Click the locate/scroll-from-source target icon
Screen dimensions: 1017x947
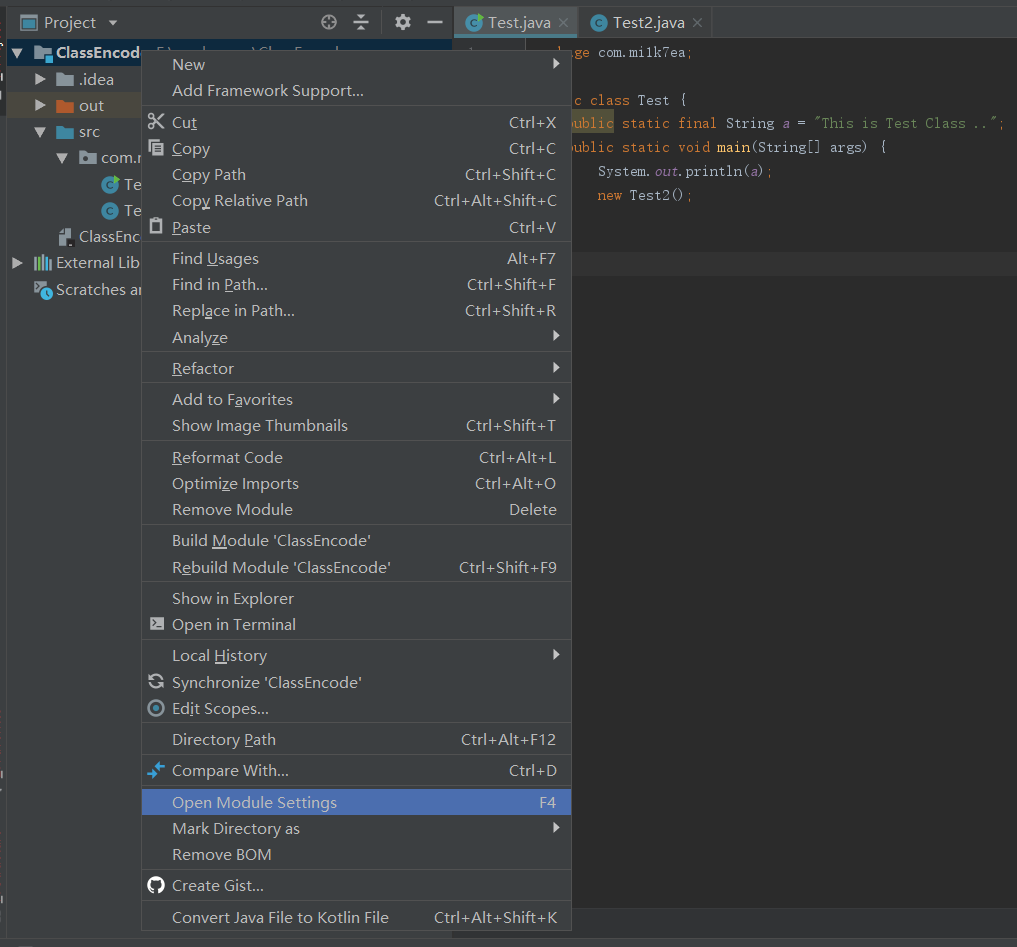click(329, 22)
